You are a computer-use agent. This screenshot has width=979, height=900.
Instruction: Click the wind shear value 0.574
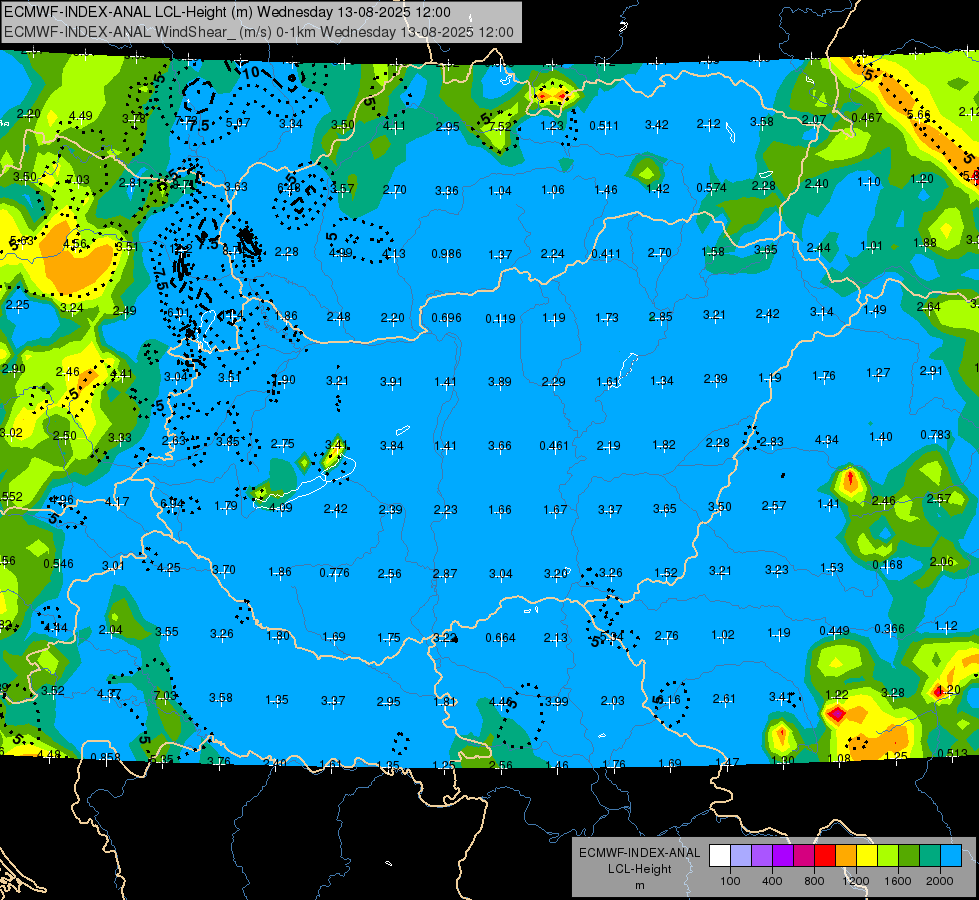(711, 187)
